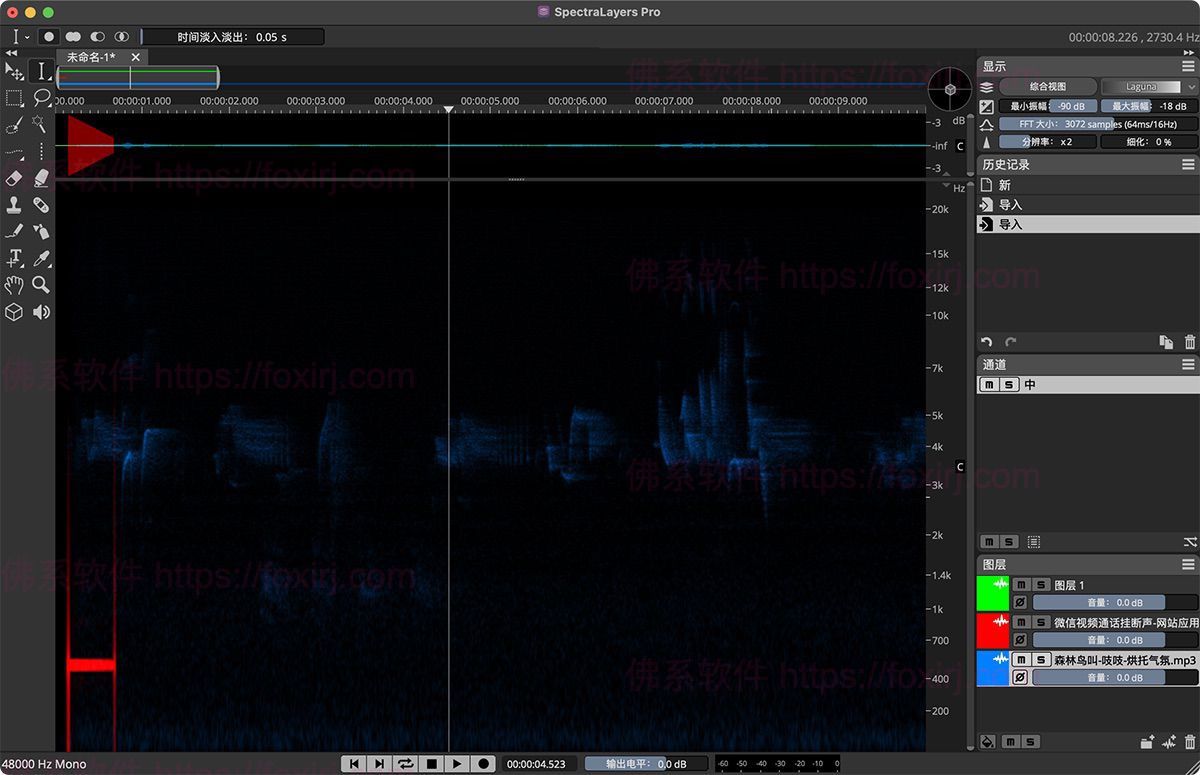Viewport: 1200px width, 775px height.
Task: Toggle phase invert on 微信视频通话挂断声 layer
Action: tap(1021, 638)
